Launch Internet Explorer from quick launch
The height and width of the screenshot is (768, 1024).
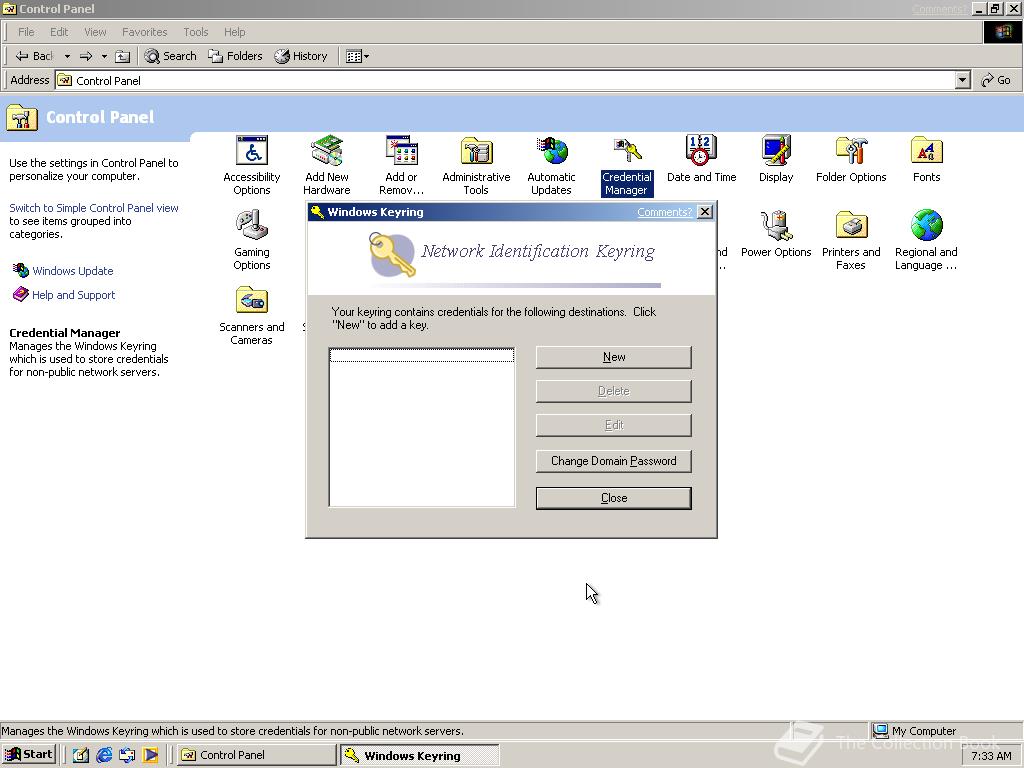(104, 755)
